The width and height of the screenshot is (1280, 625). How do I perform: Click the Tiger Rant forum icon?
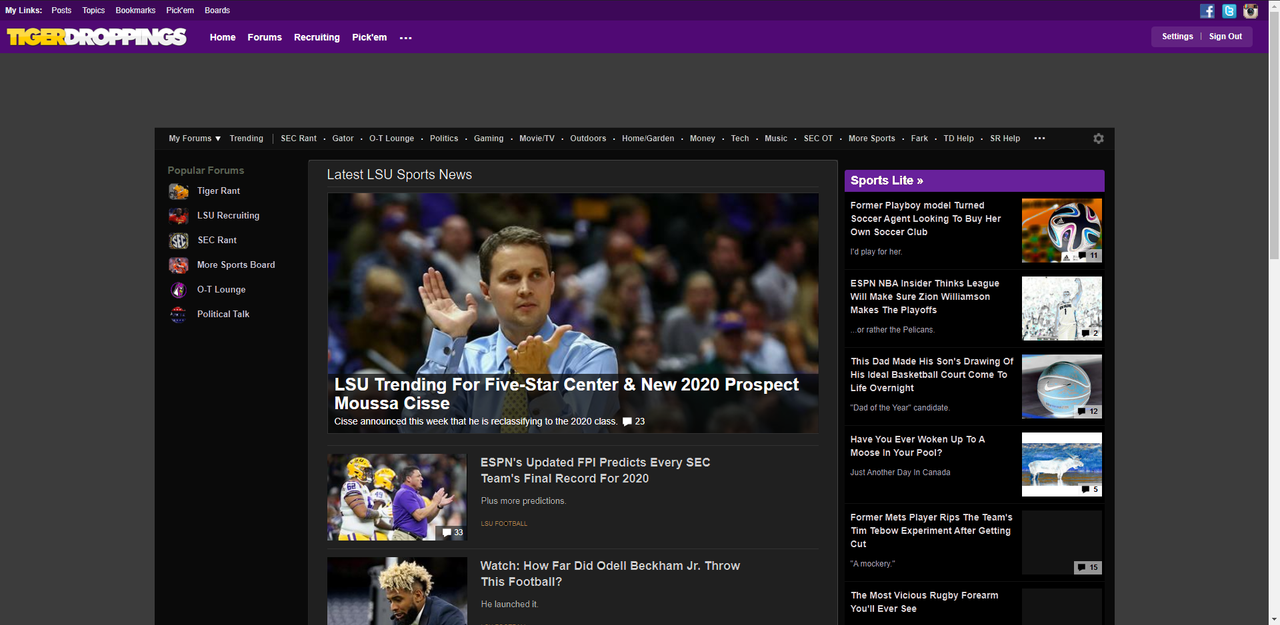pyautogui.click(x=178, y=191)
